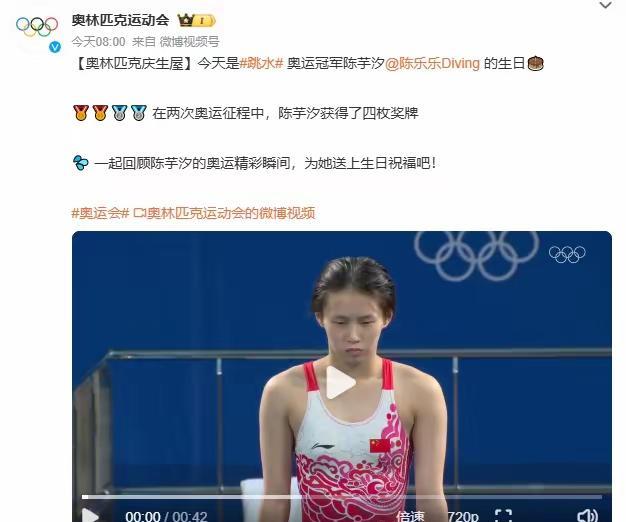Image resolution: width=626 pixels, height=522 pixels.
Task: Click the blue verified badge on avatar
Action: [x=55, y=47]
